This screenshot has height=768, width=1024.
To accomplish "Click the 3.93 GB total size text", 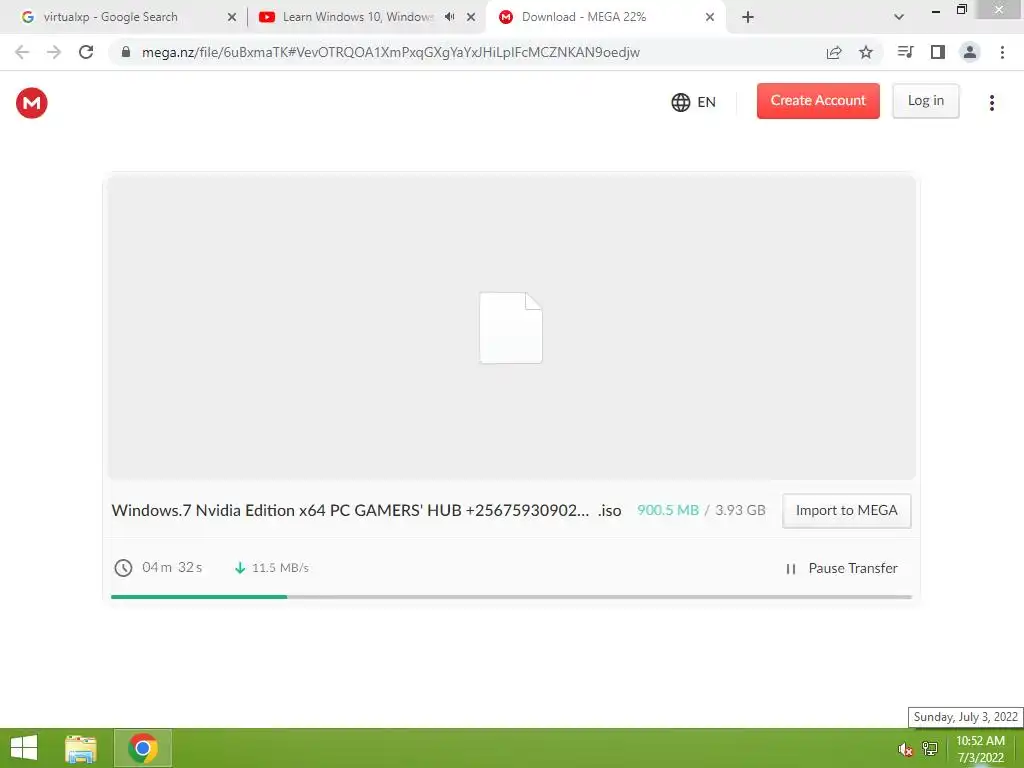I will pyautogui.click(x=740, y=510).
